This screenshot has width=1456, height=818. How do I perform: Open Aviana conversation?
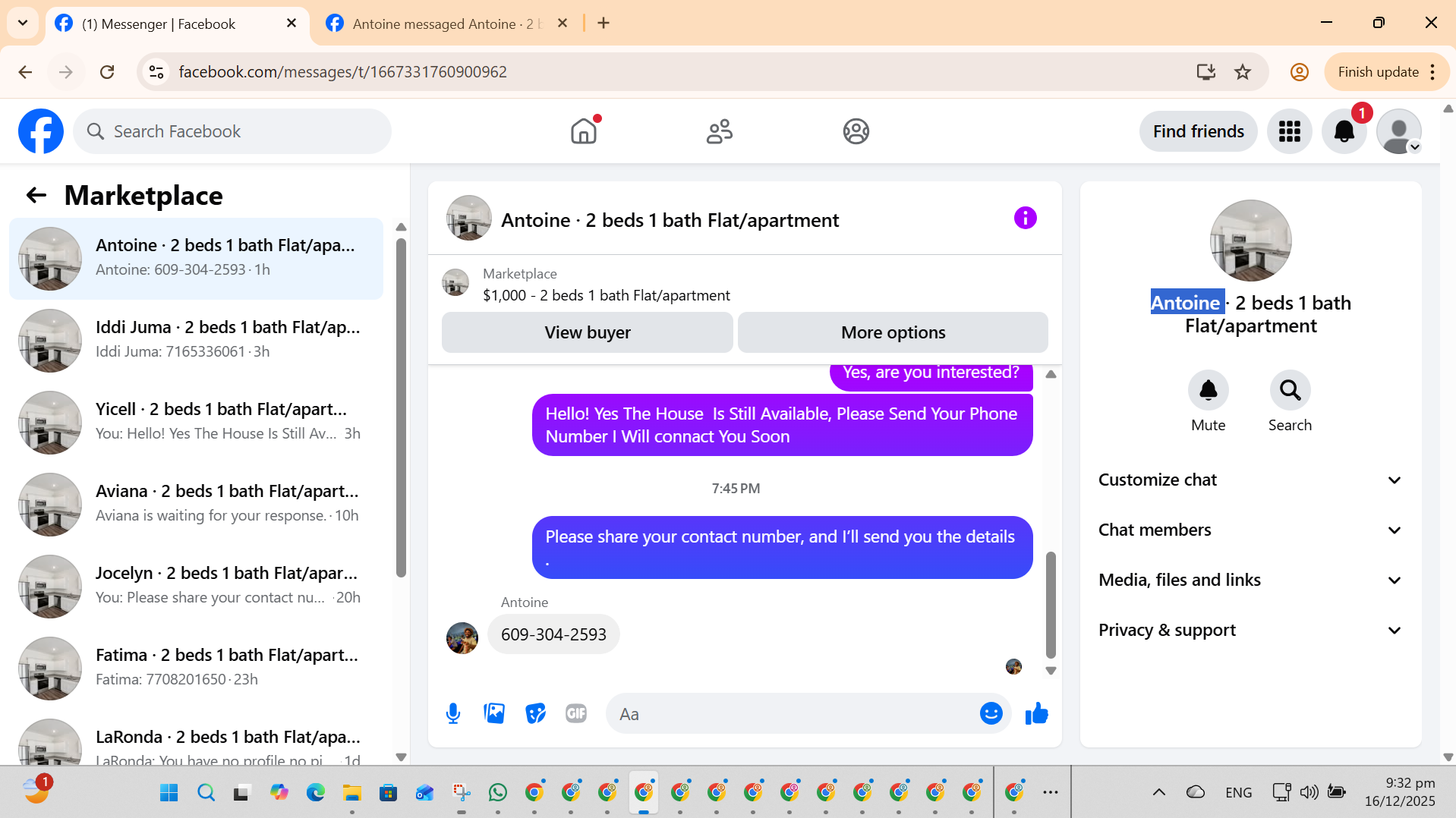click(196, 505)
